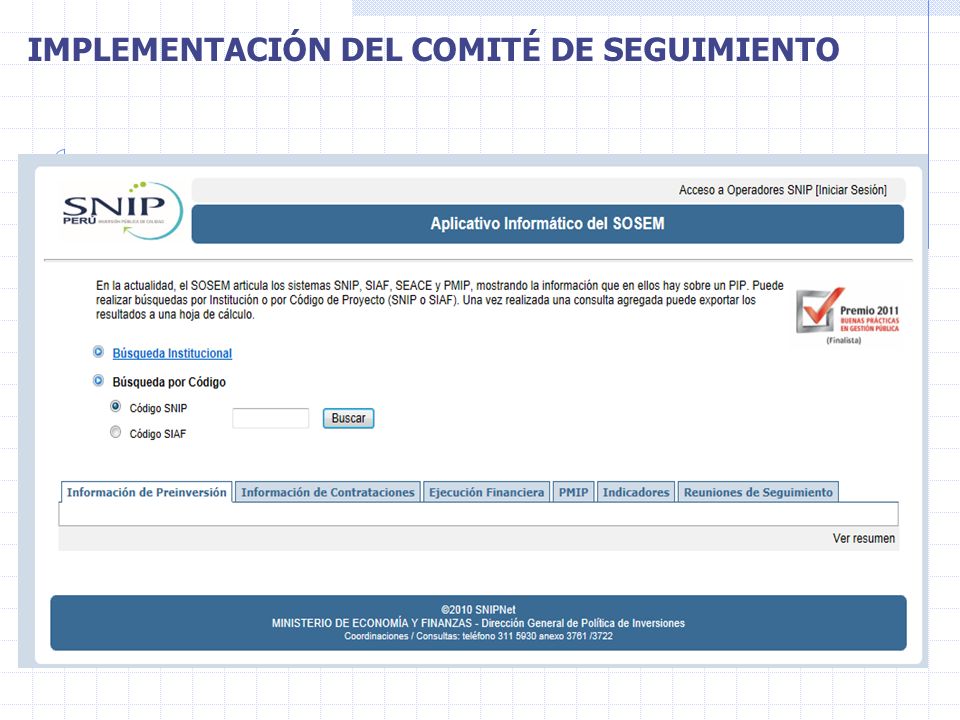Show the Reuniones de Seguimiento tab

click(758, 492)
